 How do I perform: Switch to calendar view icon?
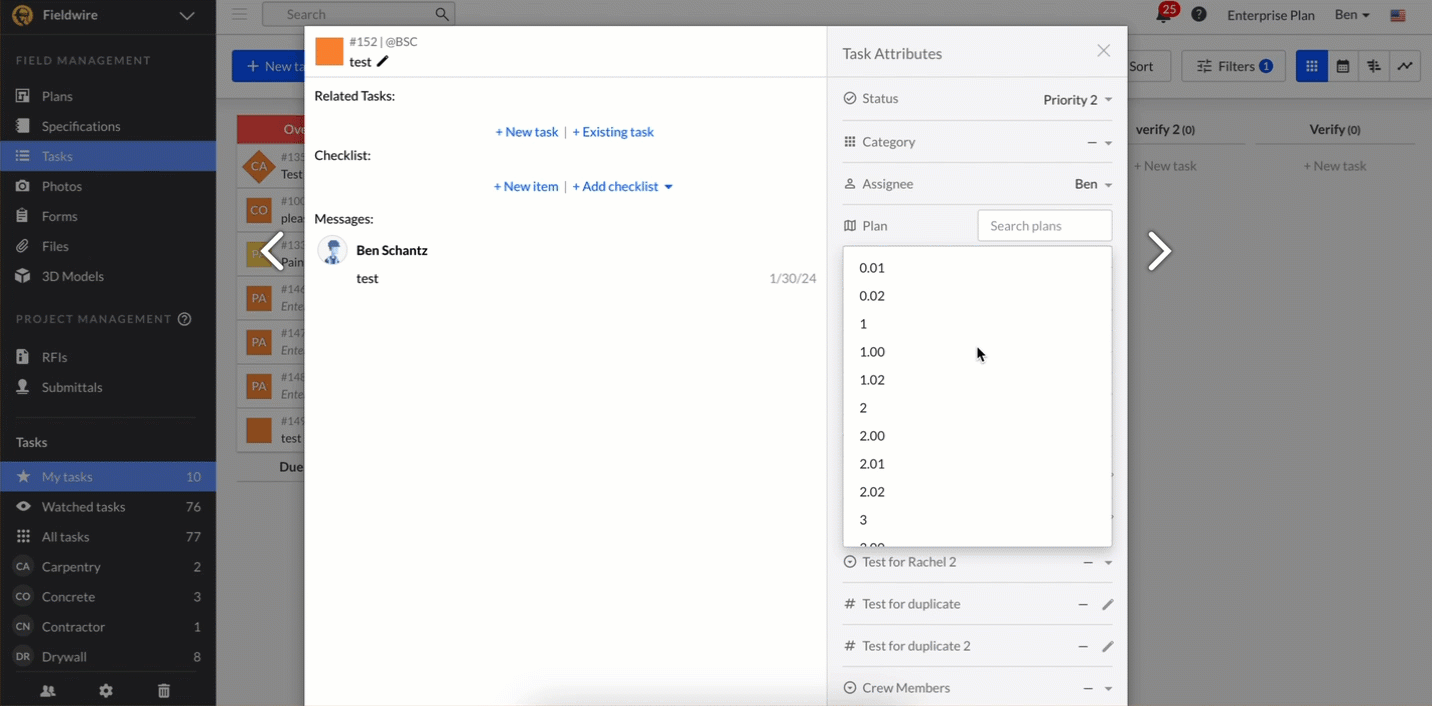coord(1343,66)
